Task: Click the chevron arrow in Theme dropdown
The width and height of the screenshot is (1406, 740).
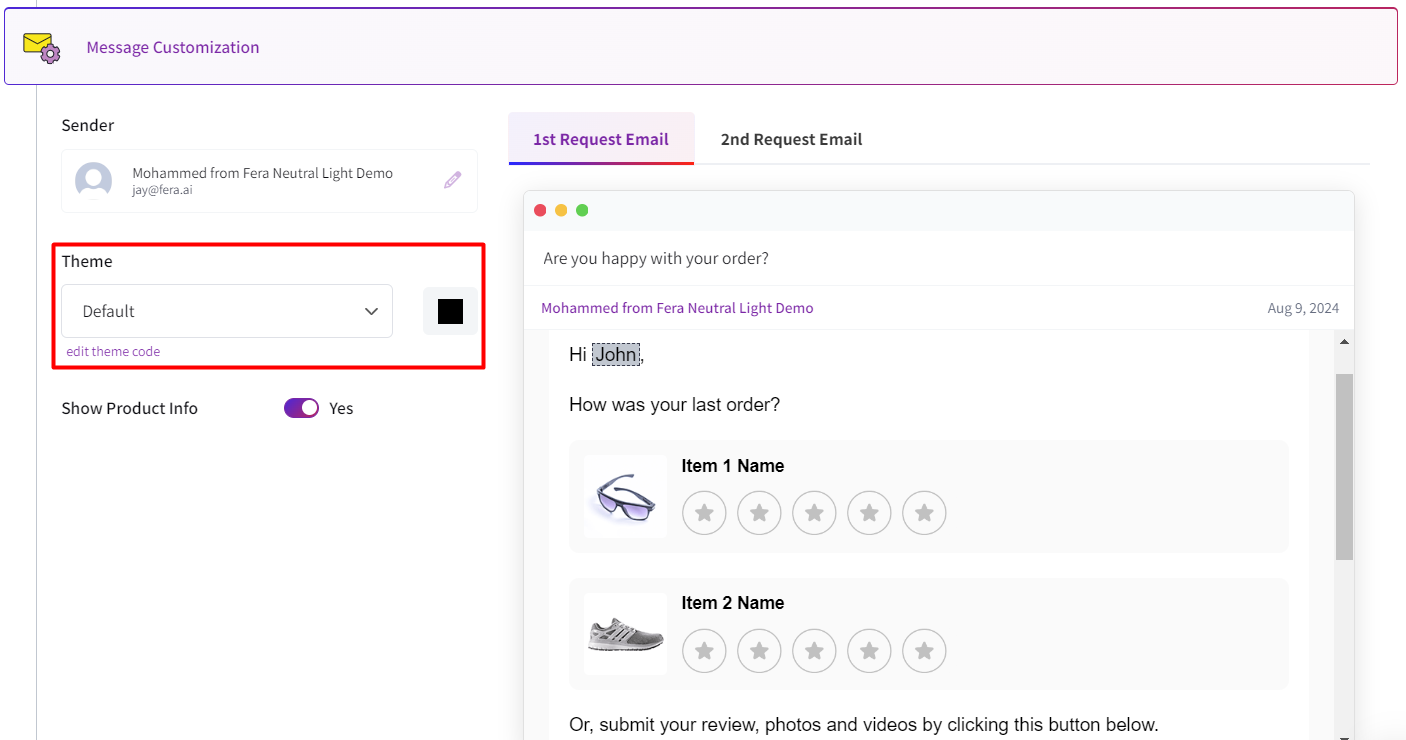Action: (x=371, y=311)
